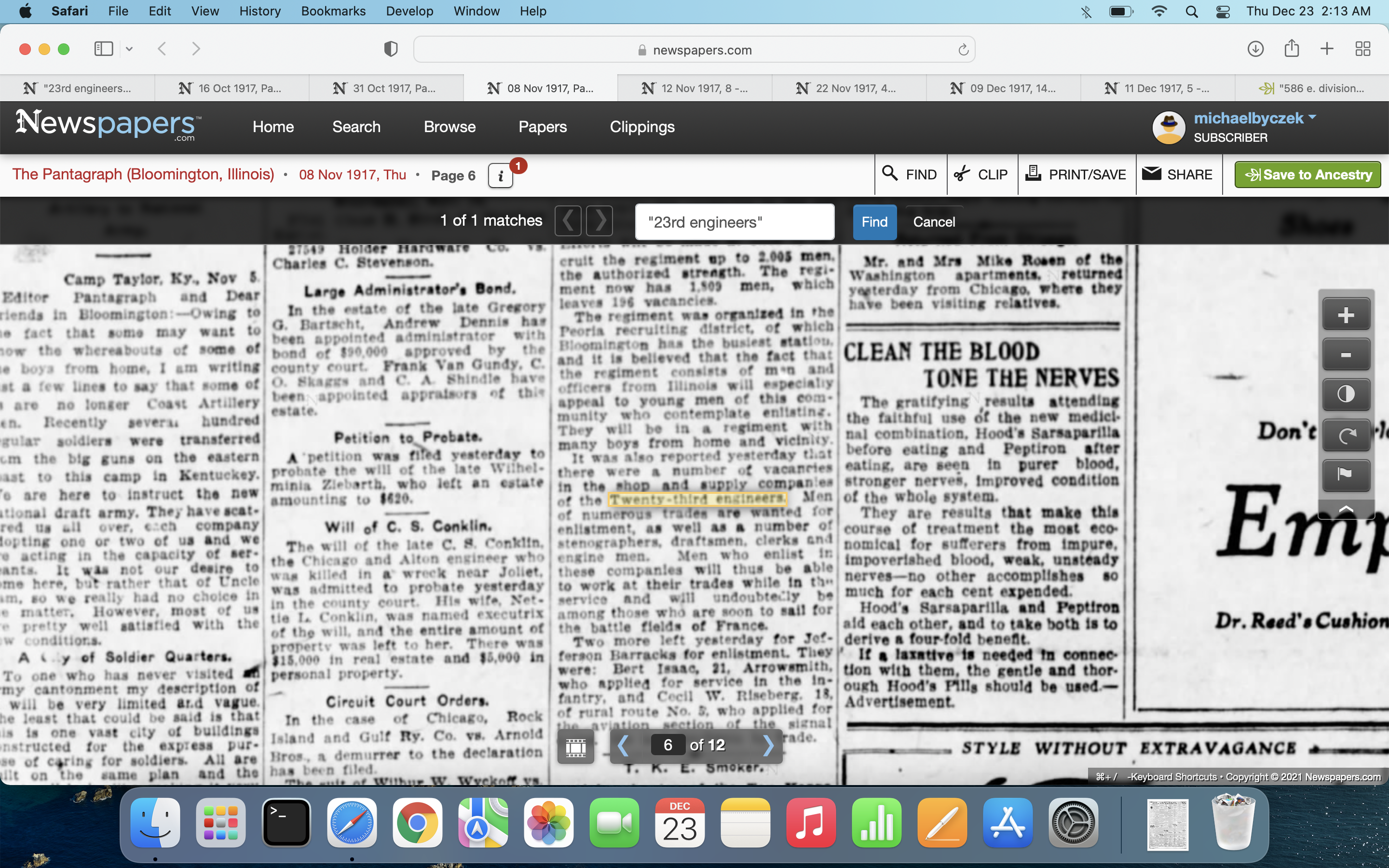Open the Clippings nav menu item
This screenshot has height=868, width=1389.
pyautogui.click(x=642, y=127)
